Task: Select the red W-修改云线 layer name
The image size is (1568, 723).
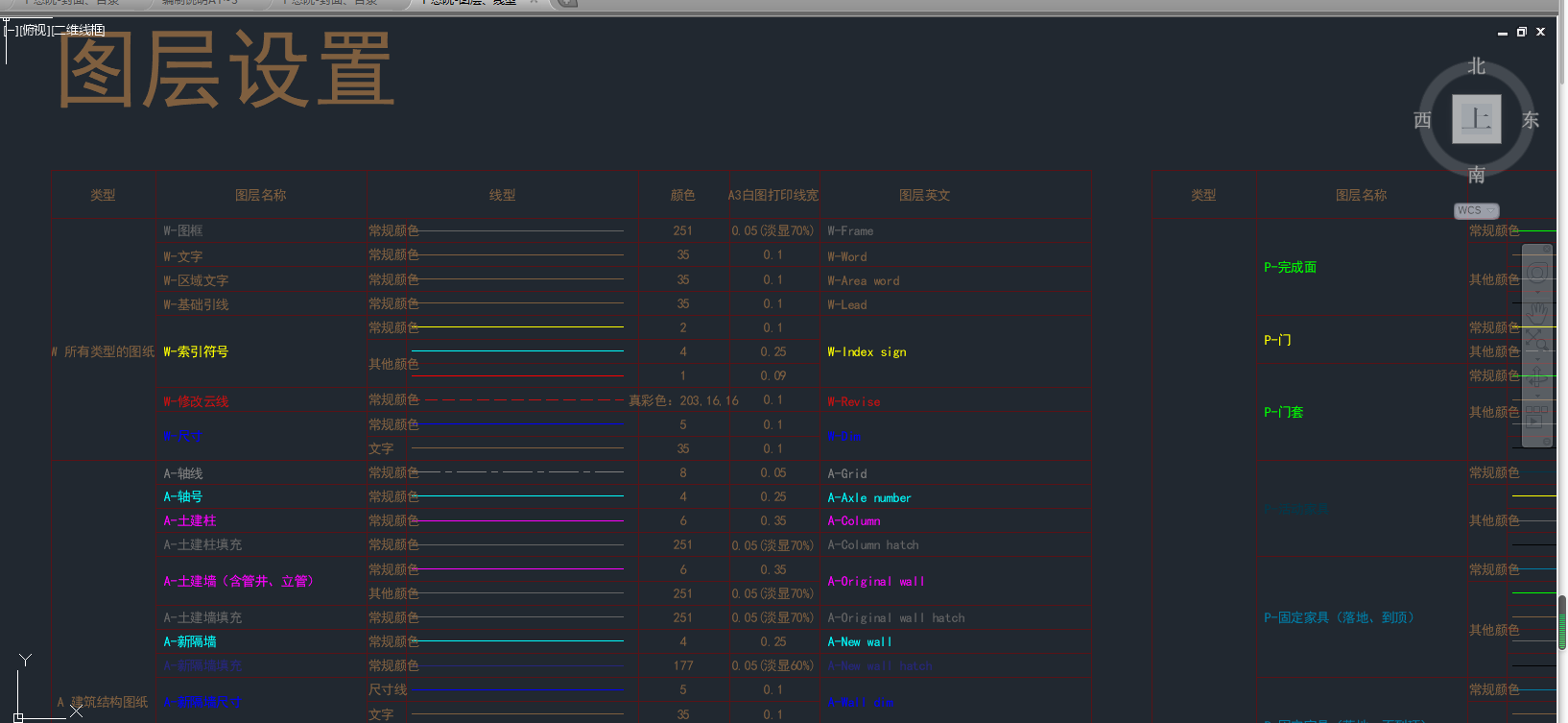Action: [196, 401]
